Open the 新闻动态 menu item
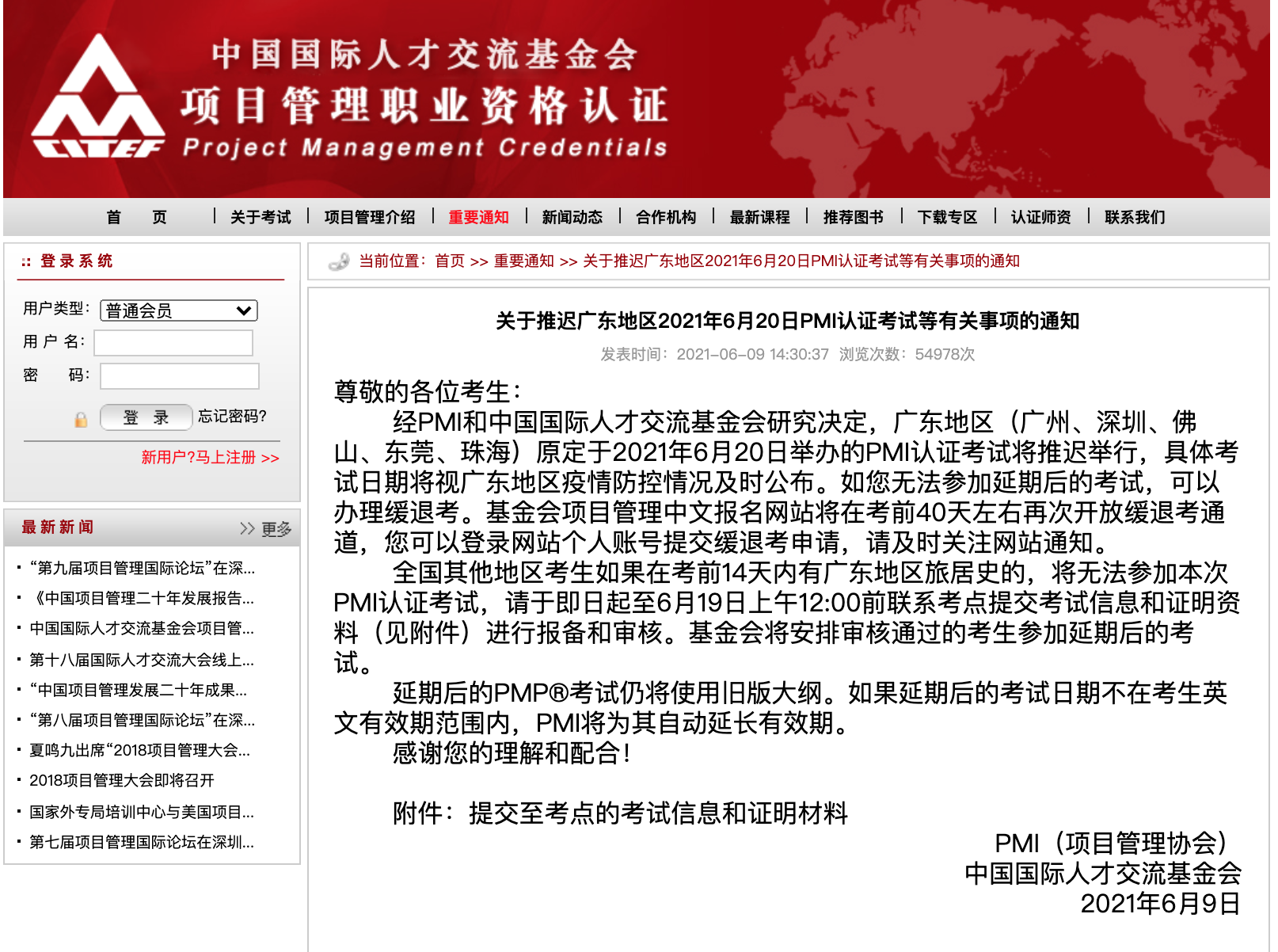 point(572,217)
